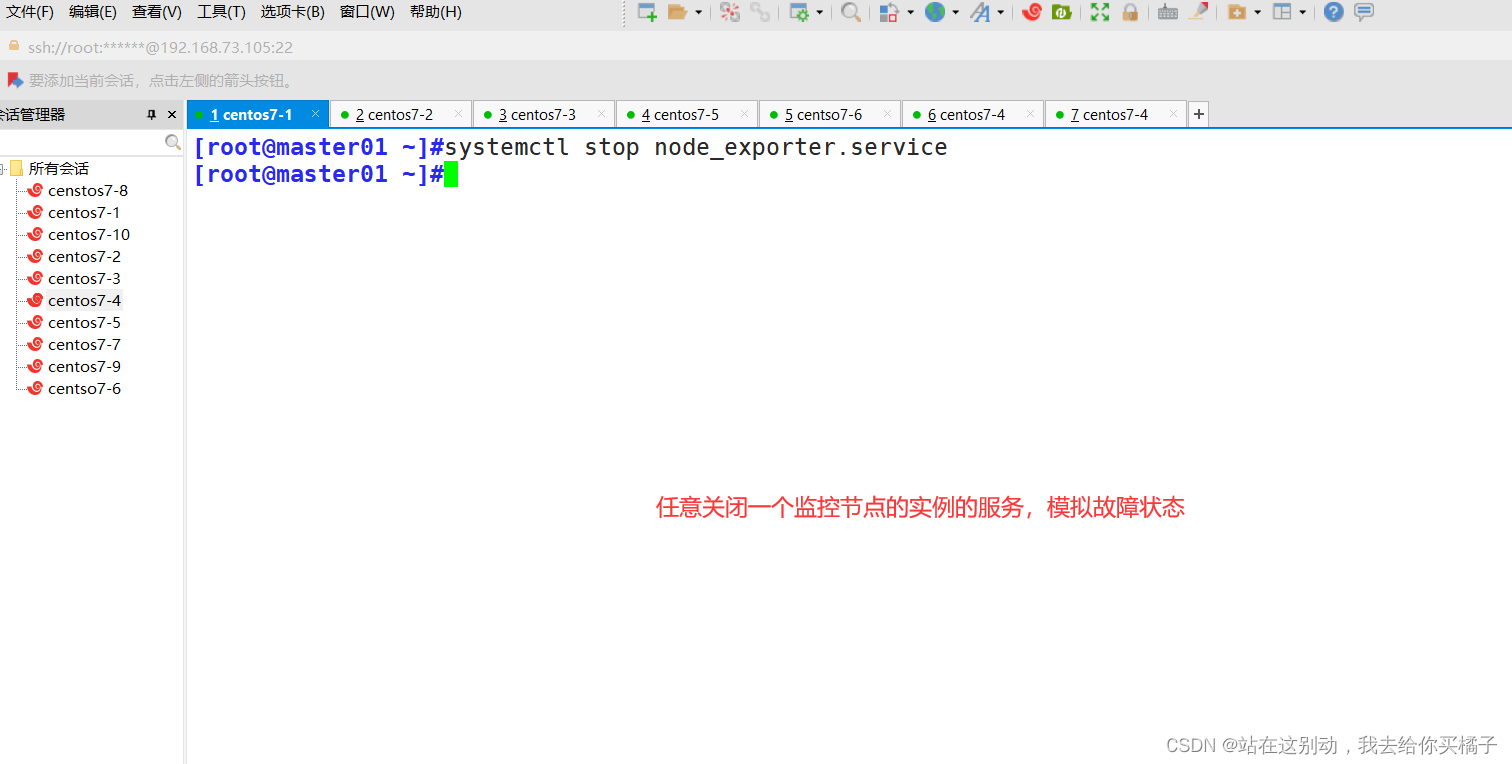Viewport: 1512px width, 764px height.
Task: Open a new session with the New icon
Action: point(645,13)
